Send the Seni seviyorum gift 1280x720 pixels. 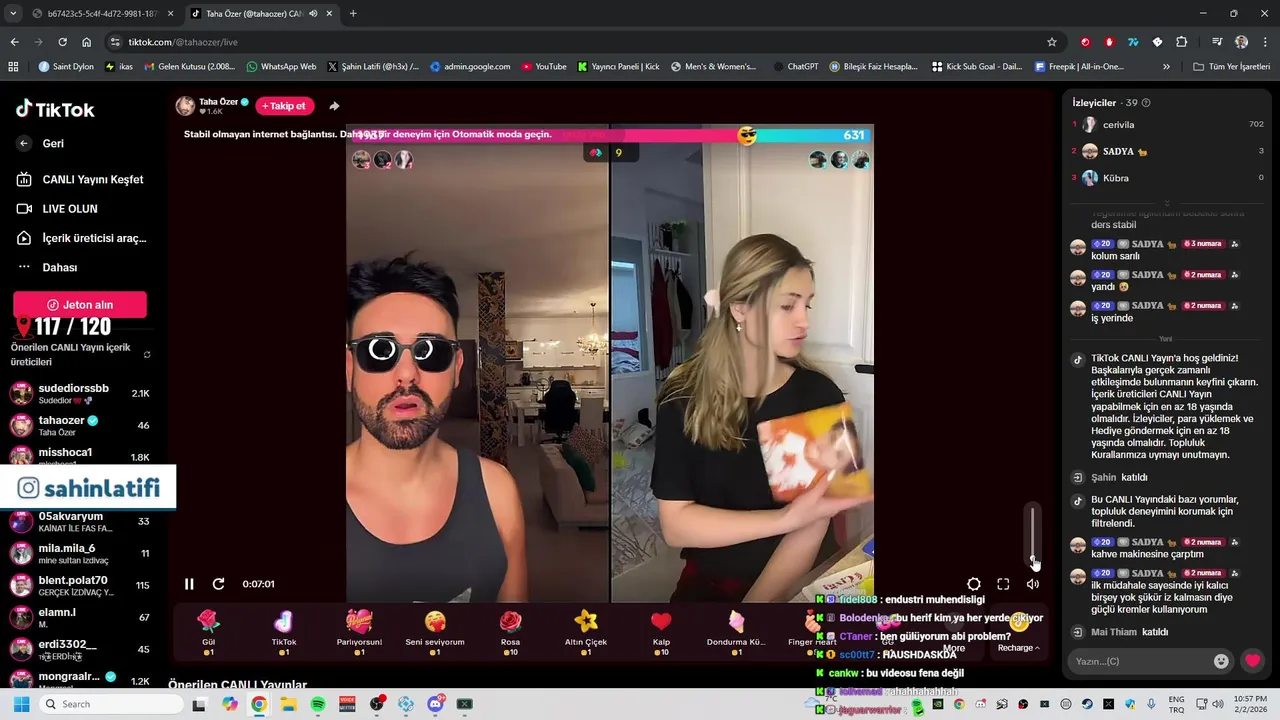435,631
